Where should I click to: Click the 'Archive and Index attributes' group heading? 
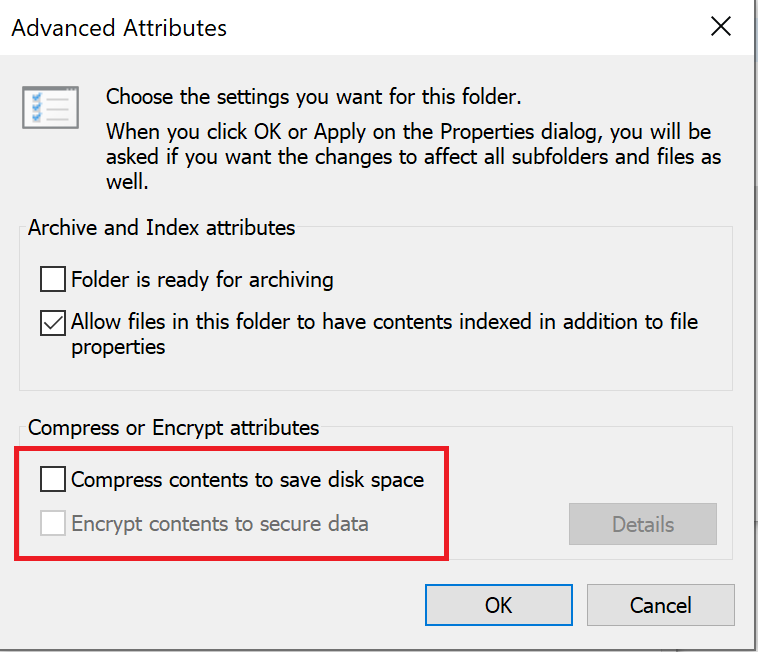(161, 228)
